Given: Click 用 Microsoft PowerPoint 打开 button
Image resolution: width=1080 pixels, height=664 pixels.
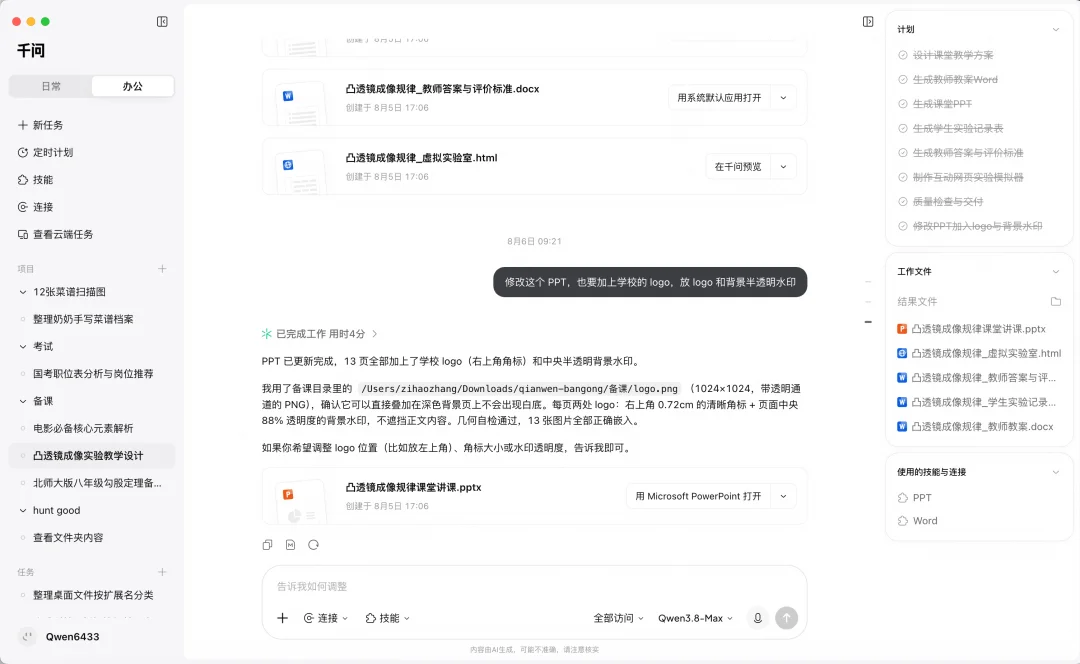Looking at the screenshot, I should coord(698,496).
